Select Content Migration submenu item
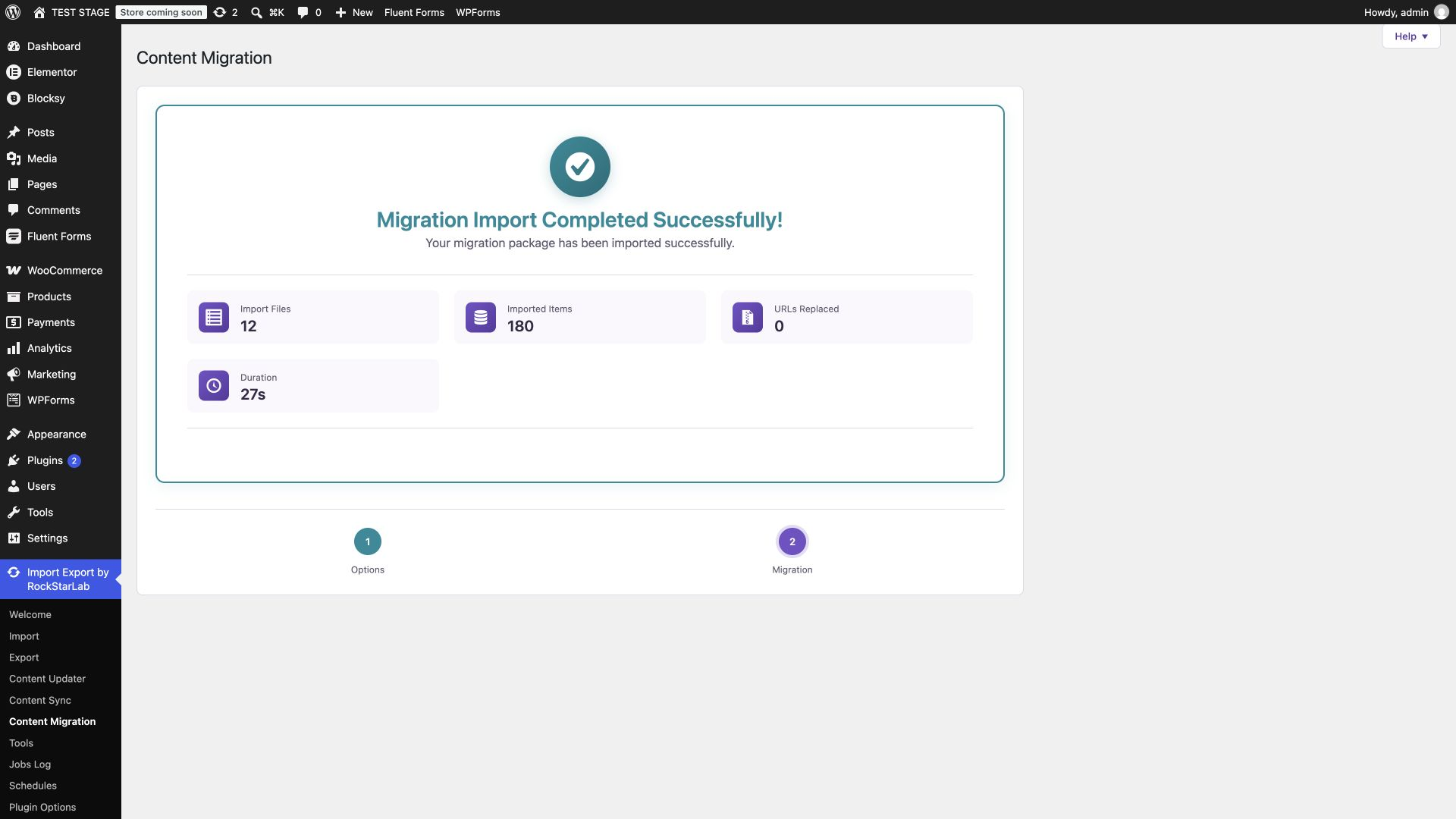1456x819 pixels. (x=52, y=722)
